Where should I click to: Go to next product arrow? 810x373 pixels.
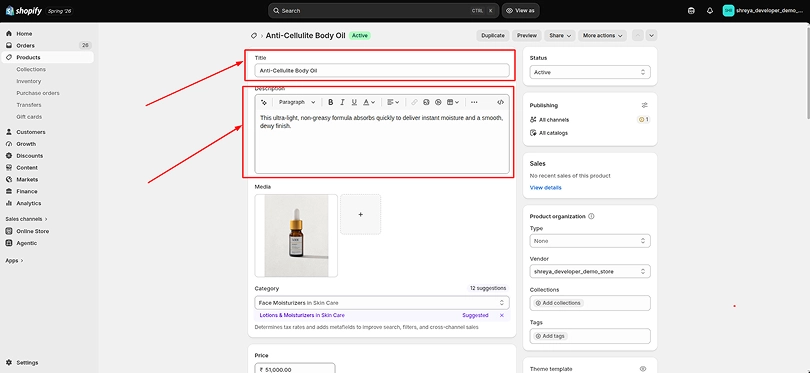651,36
